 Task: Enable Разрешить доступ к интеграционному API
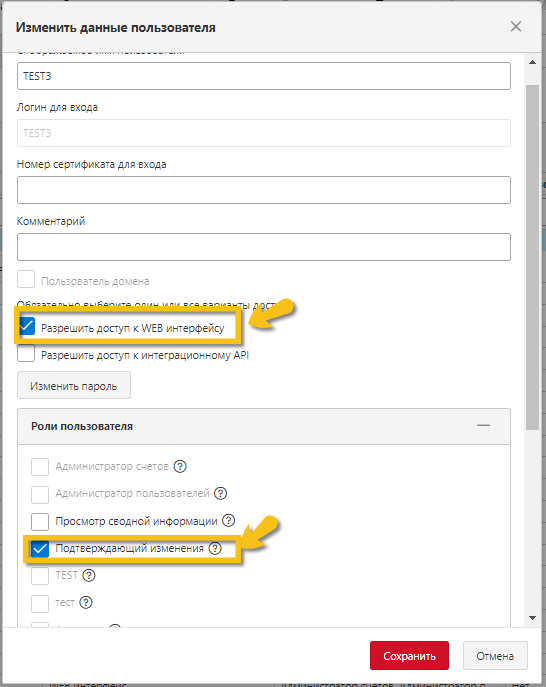click(x=26, y=354)
